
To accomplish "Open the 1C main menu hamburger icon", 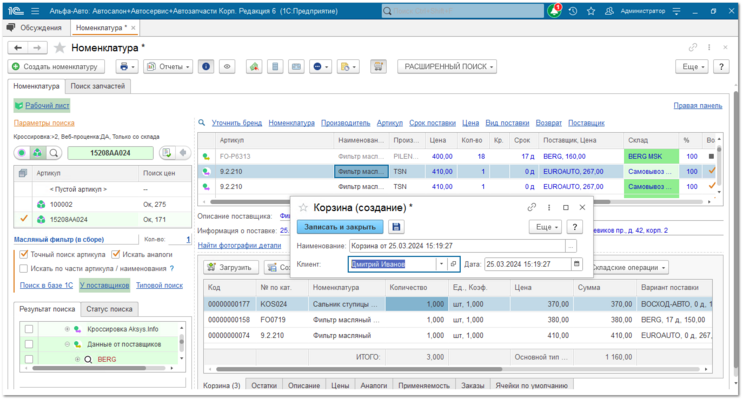I will pyautogui.click(x=35, y=11).
